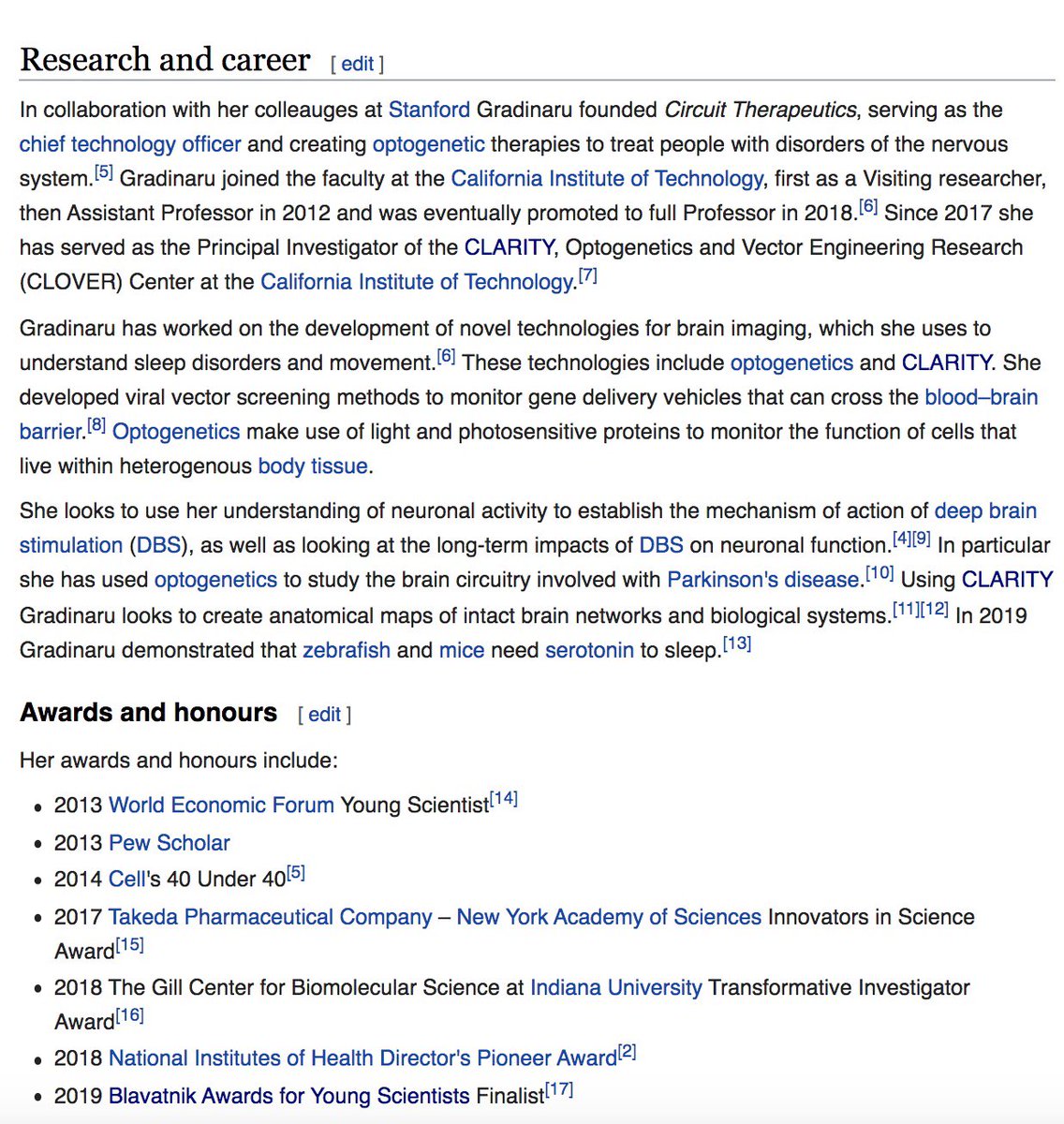Follow the zebrafish link
Viewport: 1064px width, 1124px height.
347,650
